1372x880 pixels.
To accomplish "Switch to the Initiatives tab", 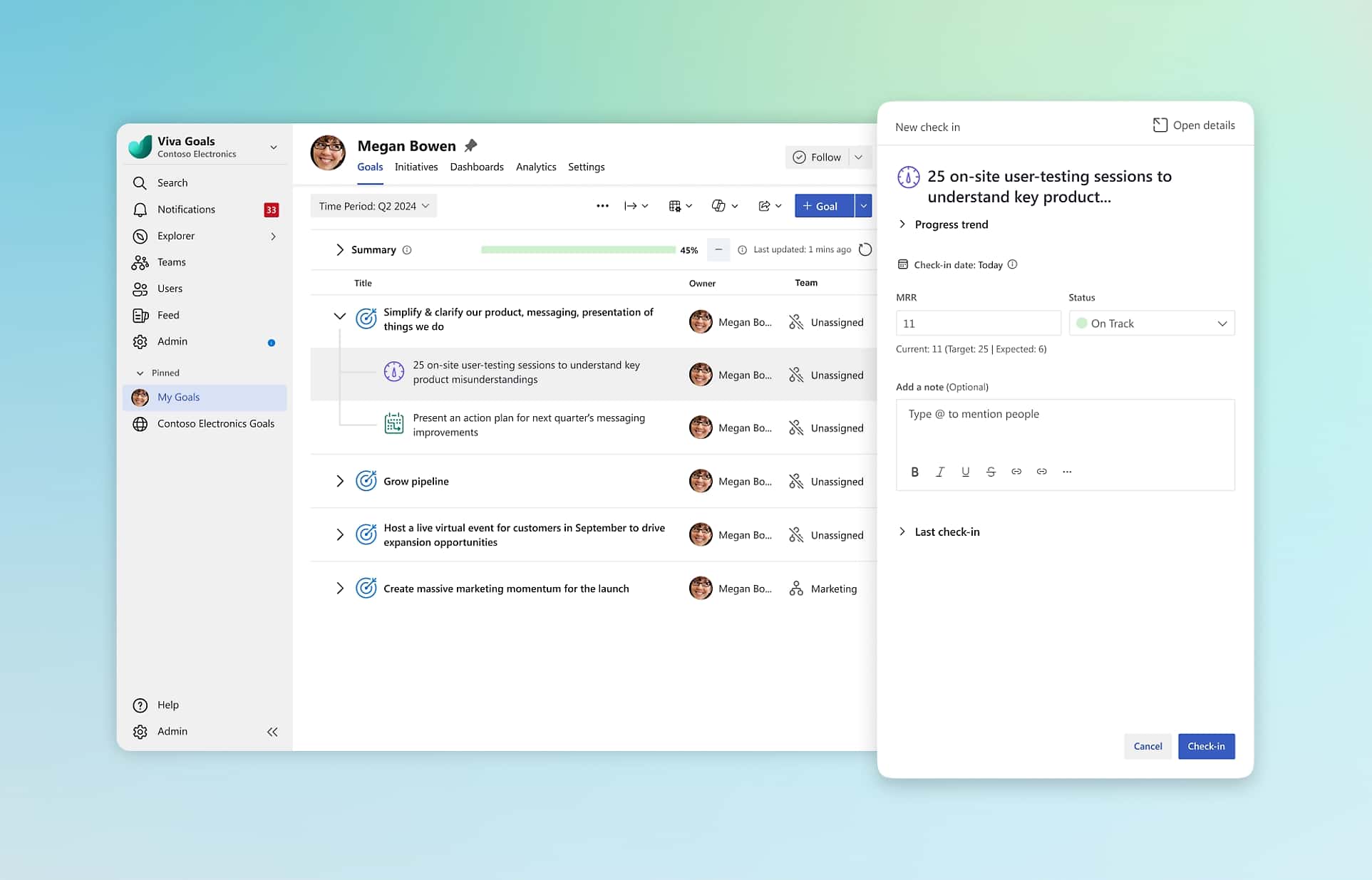I will 416,167.
